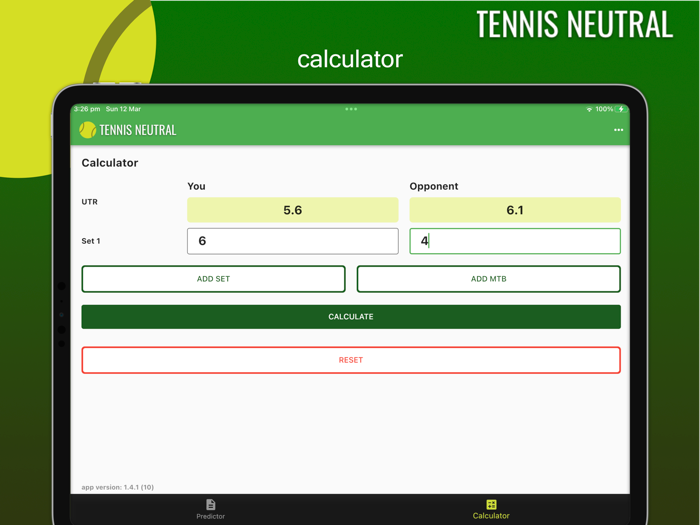Image resolution: width=700 pixels, height=525 pixels.
Task: Run the CALCULATE button
Action: pos(351,317)
